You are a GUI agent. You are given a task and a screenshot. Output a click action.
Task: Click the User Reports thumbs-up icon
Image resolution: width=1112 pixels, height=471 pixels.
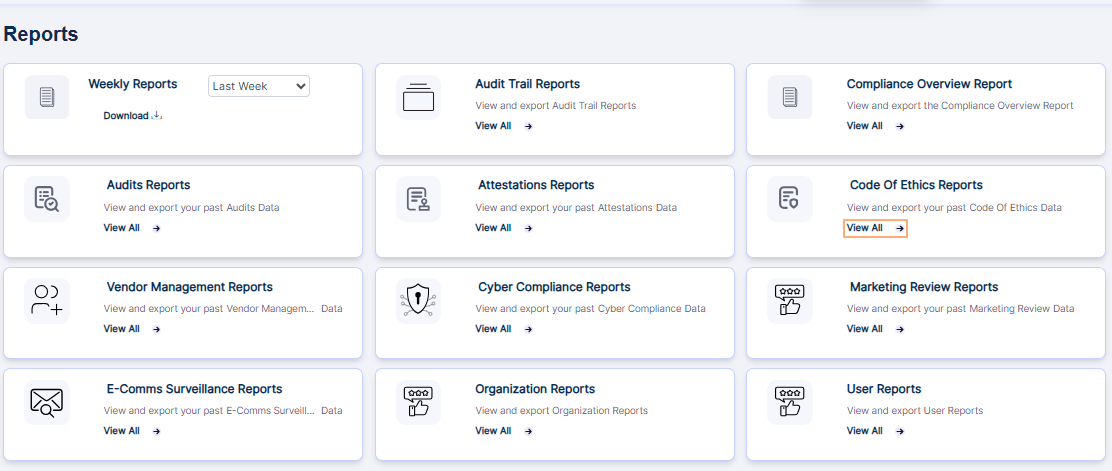click(x=790, y=402)
